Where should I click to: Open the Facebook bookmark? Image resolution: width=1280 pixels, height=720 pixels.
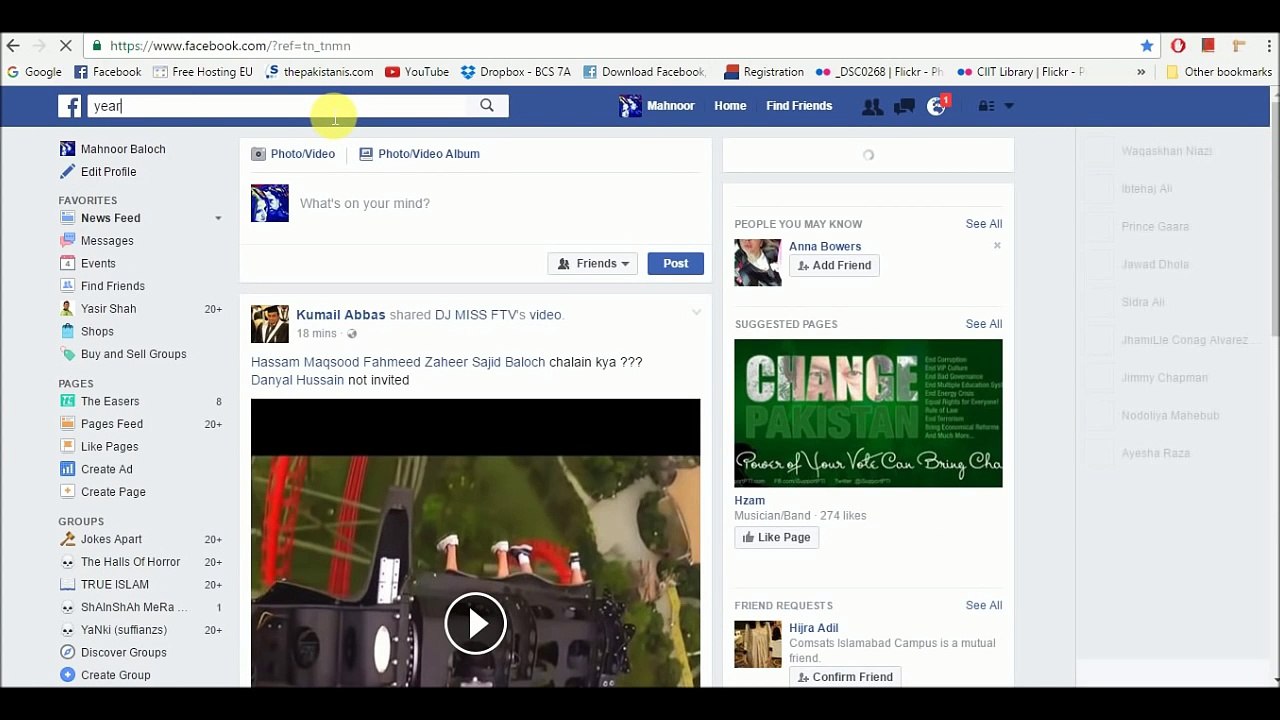click(108, 72)
